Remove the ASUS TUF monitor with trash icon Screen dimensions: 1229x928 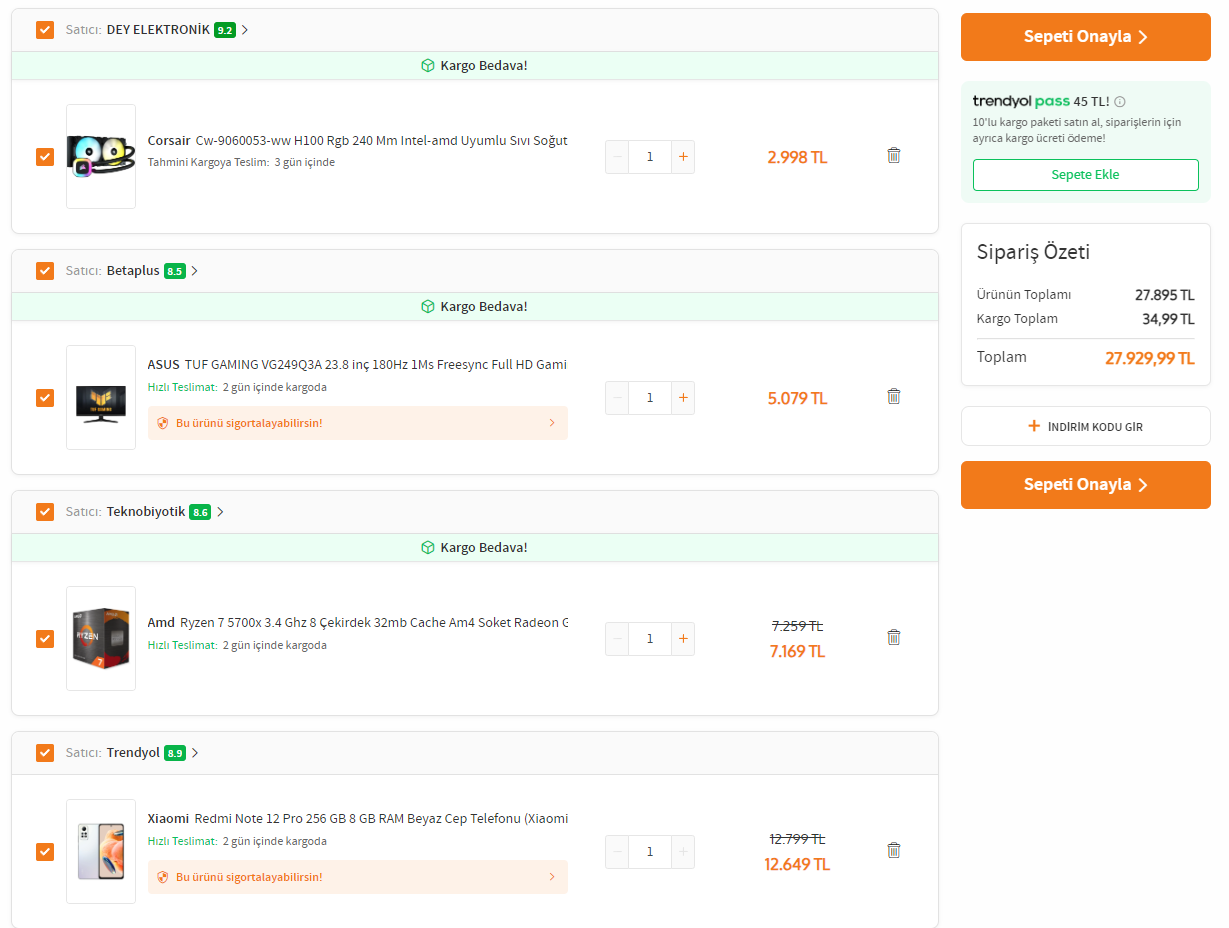894,396
